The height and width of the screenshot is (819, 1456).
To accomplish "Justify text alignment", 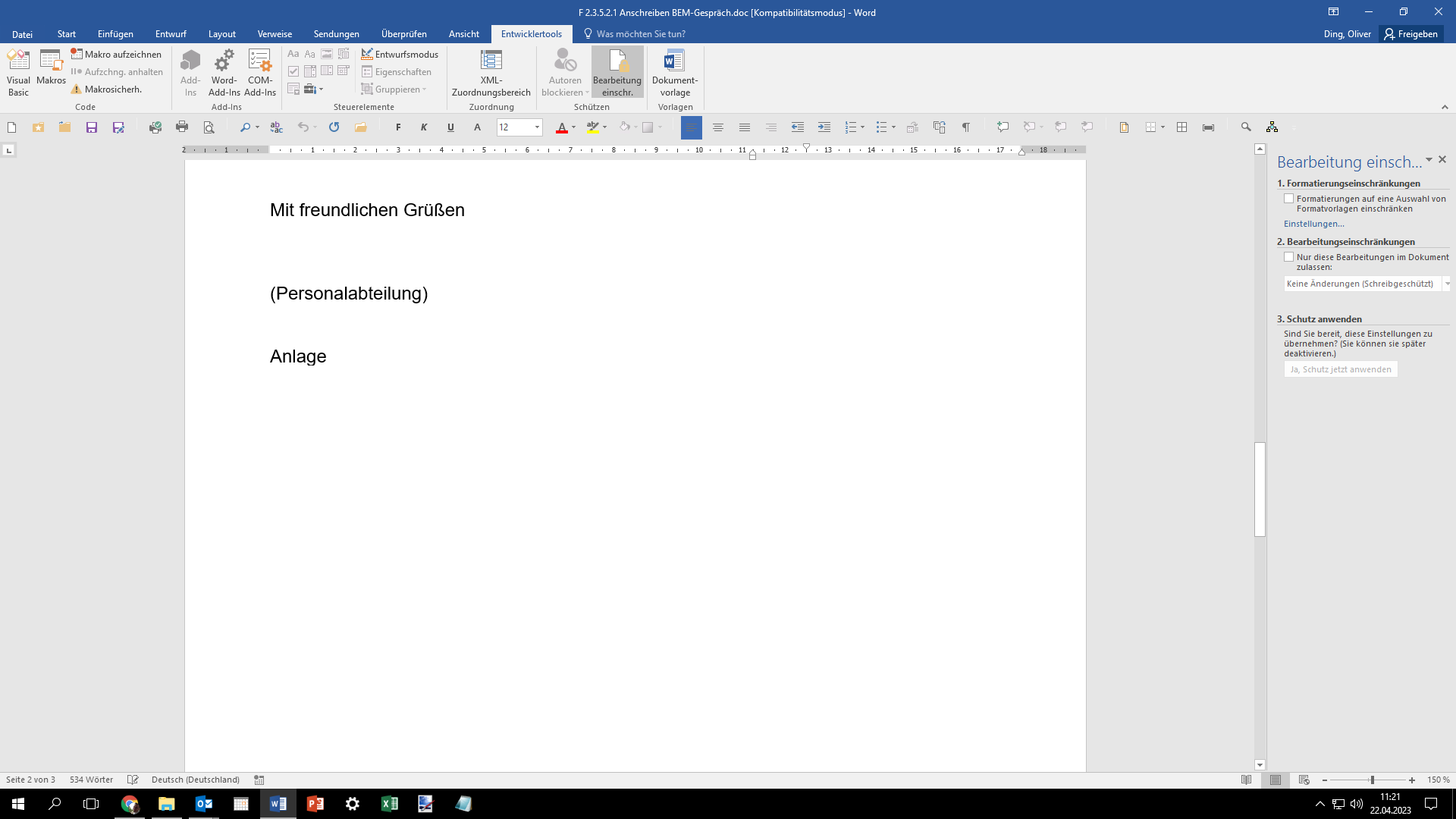I will tap(744, 127).
